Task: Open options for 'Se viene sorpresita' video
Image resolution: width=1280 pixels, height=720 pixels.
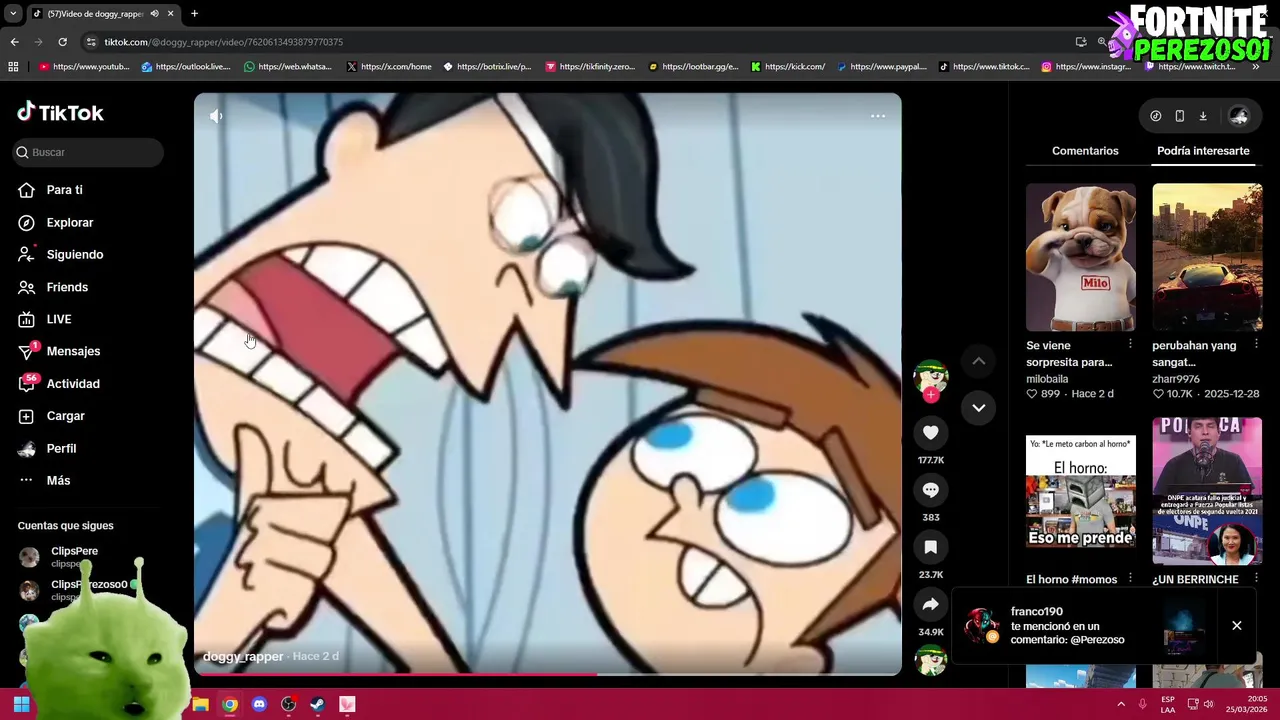Action: click(x=1131, y=344)
